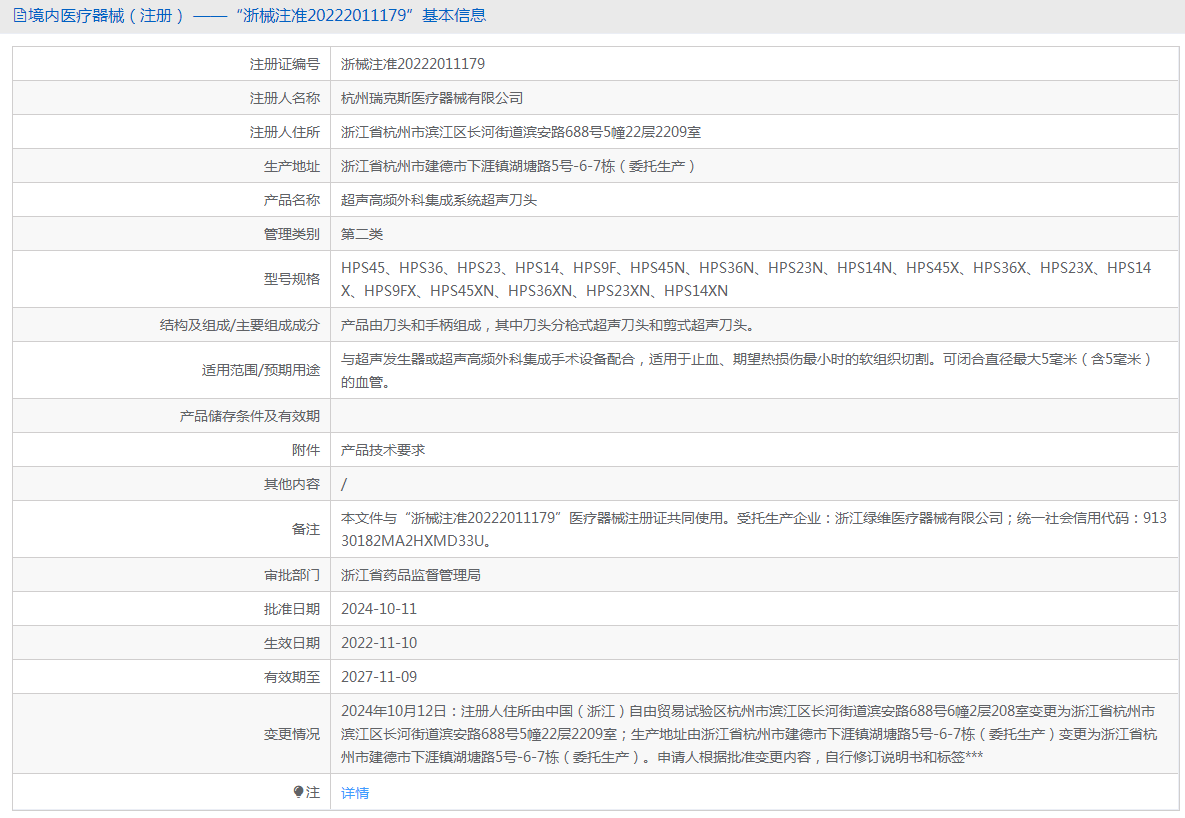The height and width of the screenshot is (818, 1185).
Task: Select registration number 浙械注准20222011179 value
Action: tap(413, 64)
